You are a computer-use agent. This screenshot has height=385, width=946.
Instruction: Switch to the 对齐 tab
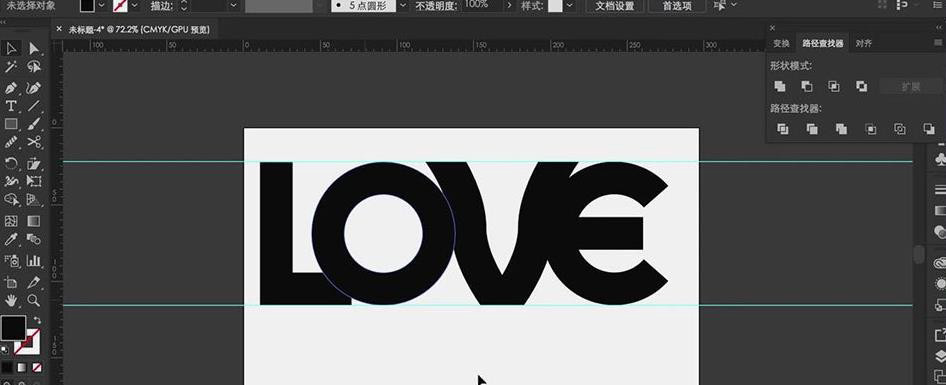[863, 43]
